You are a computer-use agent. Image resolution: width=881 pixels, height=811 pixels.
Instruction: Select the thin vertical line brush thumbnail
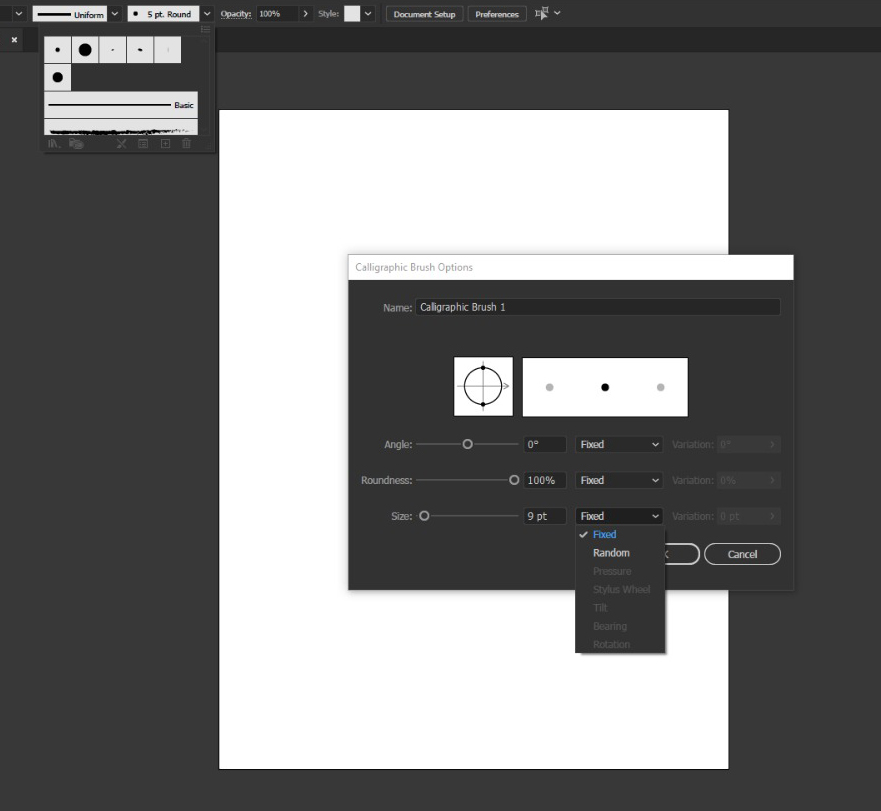167,50
